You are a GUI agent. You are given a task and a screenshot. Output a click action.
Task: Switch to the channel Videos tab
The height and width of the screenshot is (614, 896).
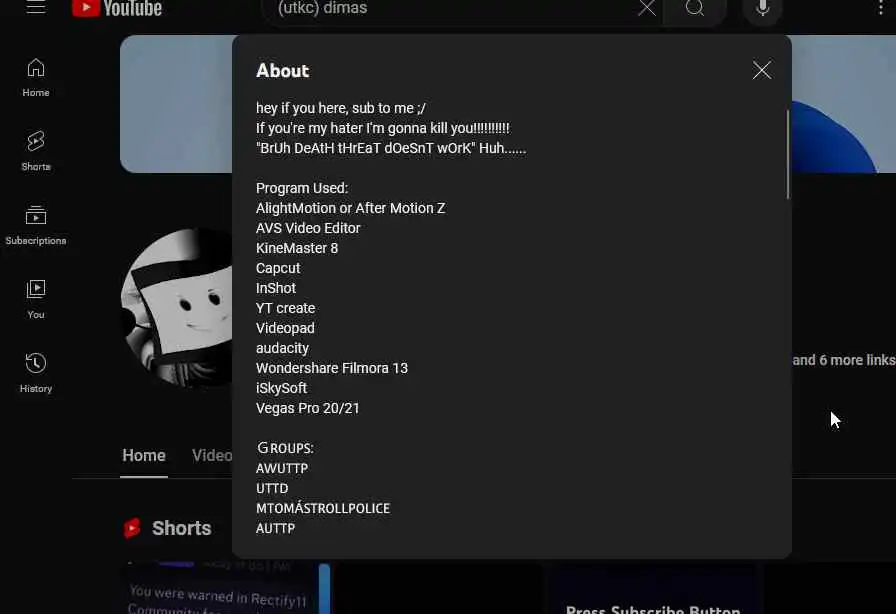212,456
